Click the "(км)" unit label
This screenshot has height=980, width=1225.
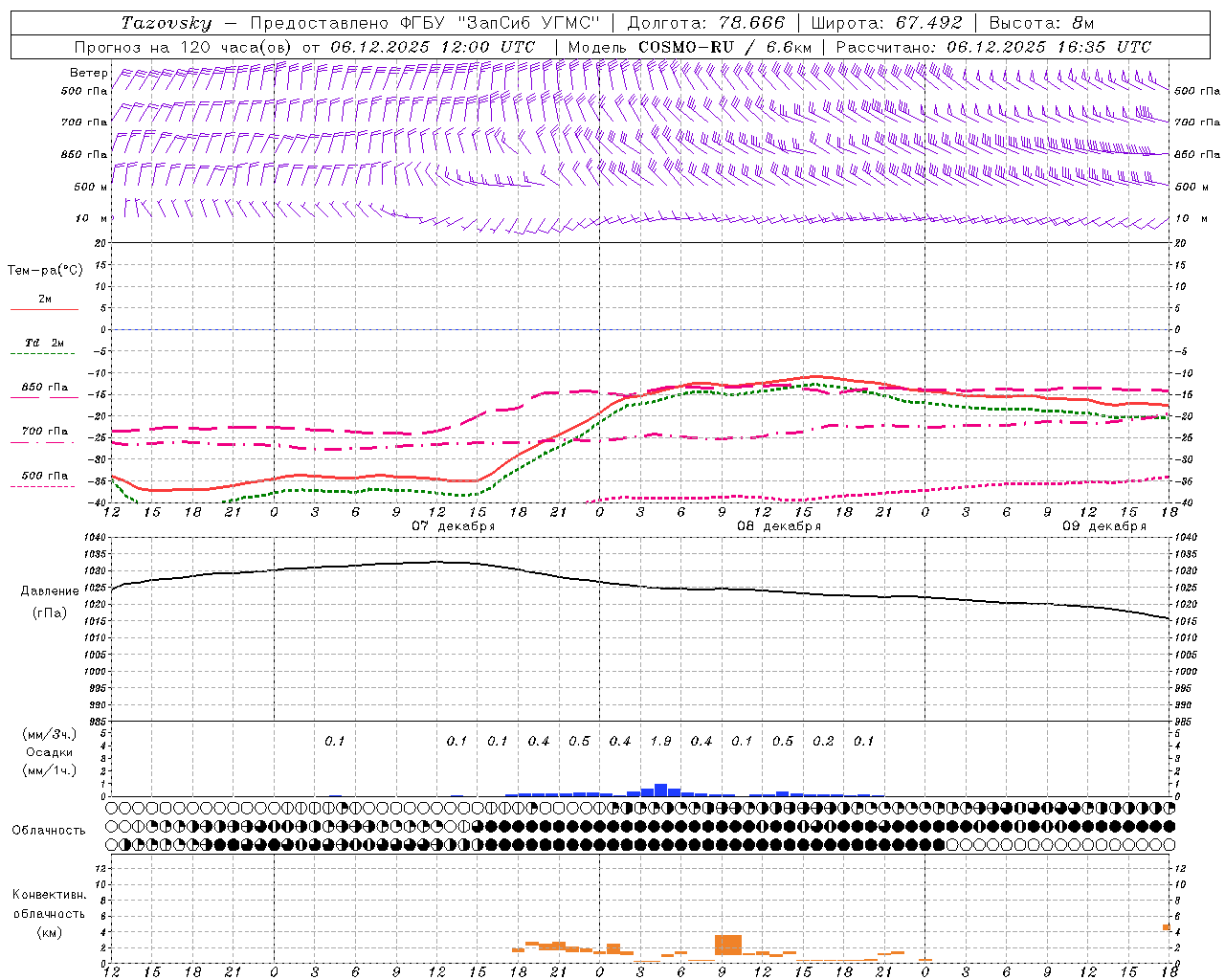pyautogui.click(x=49, y=932)
